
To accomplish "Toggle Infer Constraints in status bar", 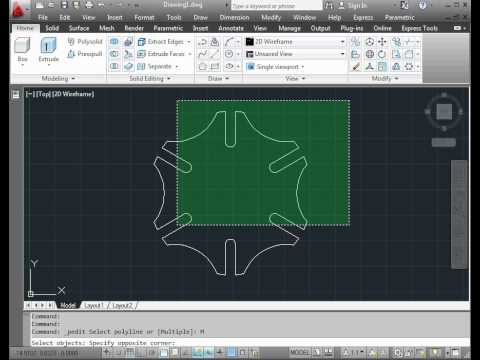I will click(106, 352).
